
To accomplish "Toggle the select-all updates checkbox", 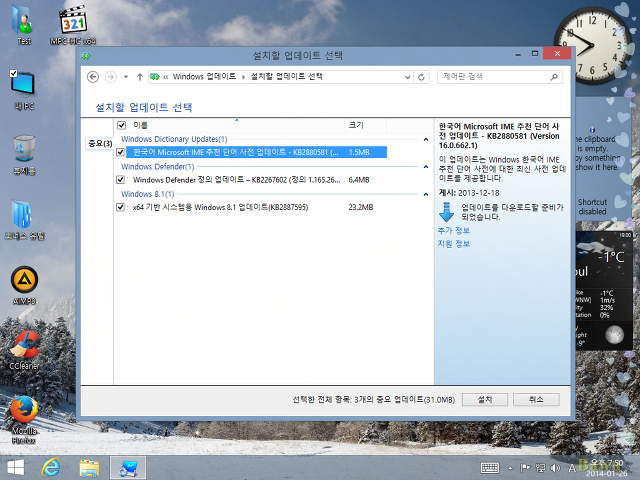I will click(x=121, y=125).
